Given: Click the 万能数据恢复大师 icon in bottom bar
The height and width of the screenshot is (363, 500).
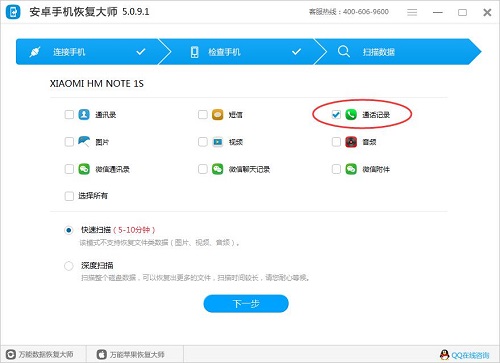Looking at the screenshot, I should 11,354.
